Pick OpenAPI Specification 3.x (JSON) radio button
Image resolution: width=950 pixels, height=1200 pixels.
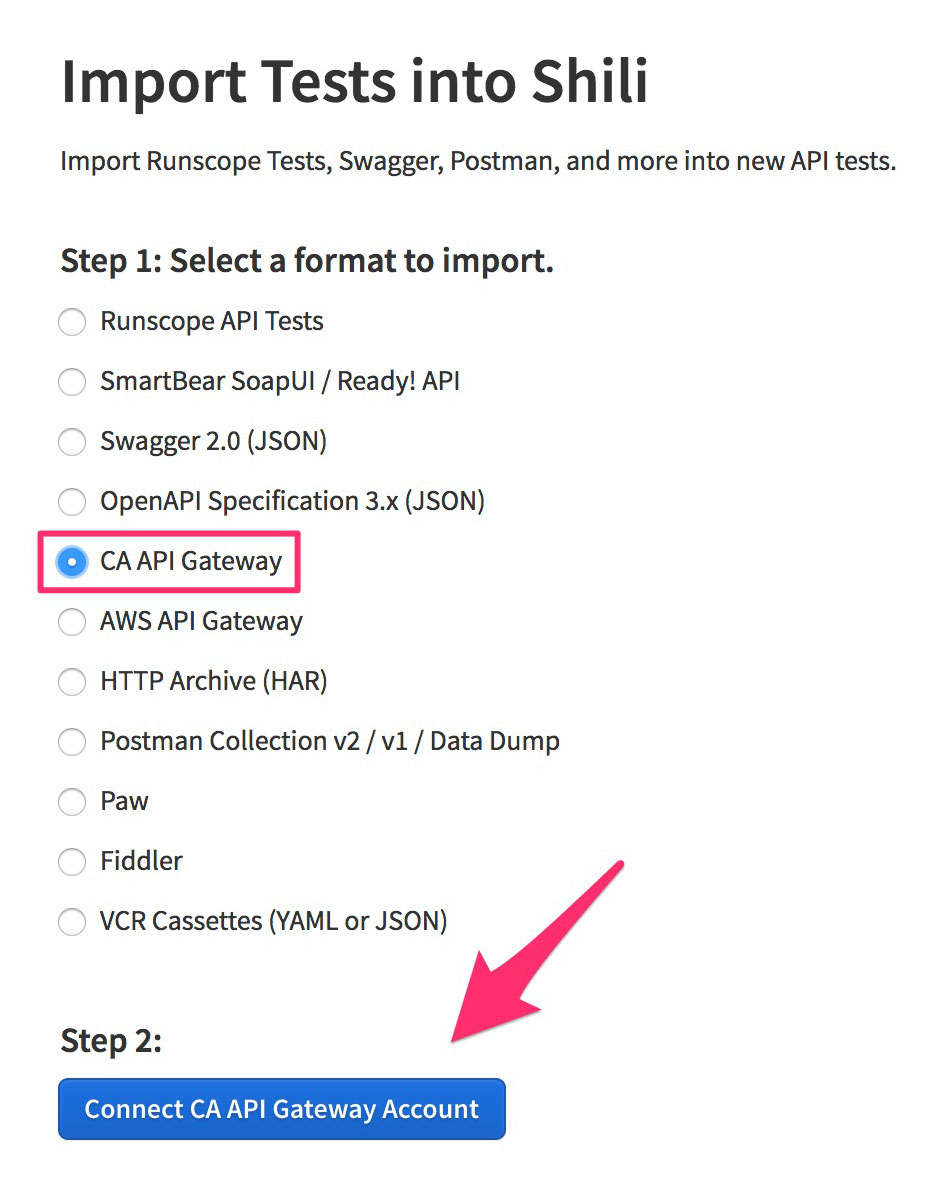pos(72,502)
